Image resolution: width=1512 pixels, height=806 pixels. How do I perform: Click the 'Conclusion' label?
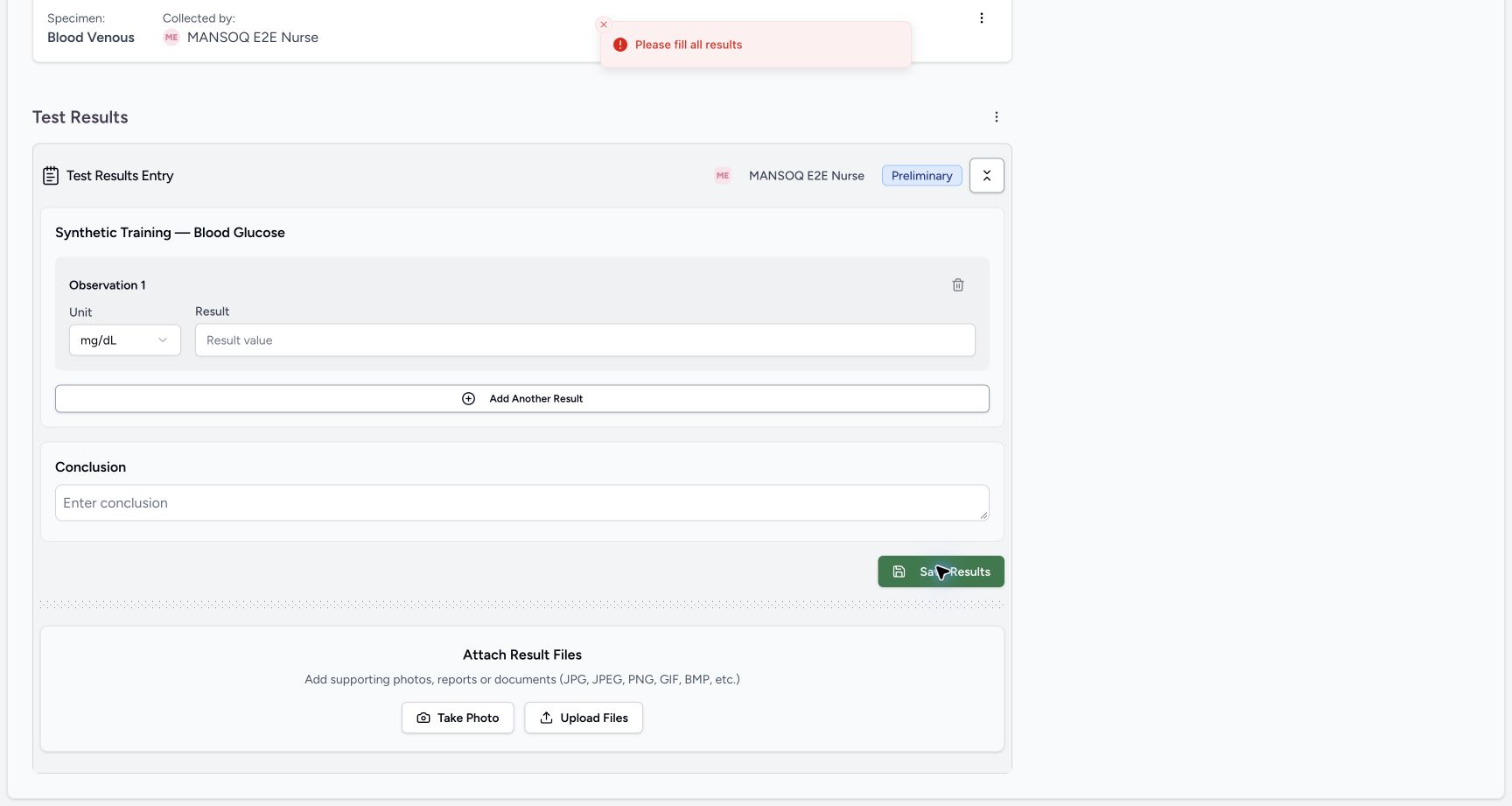pos(91,467)
